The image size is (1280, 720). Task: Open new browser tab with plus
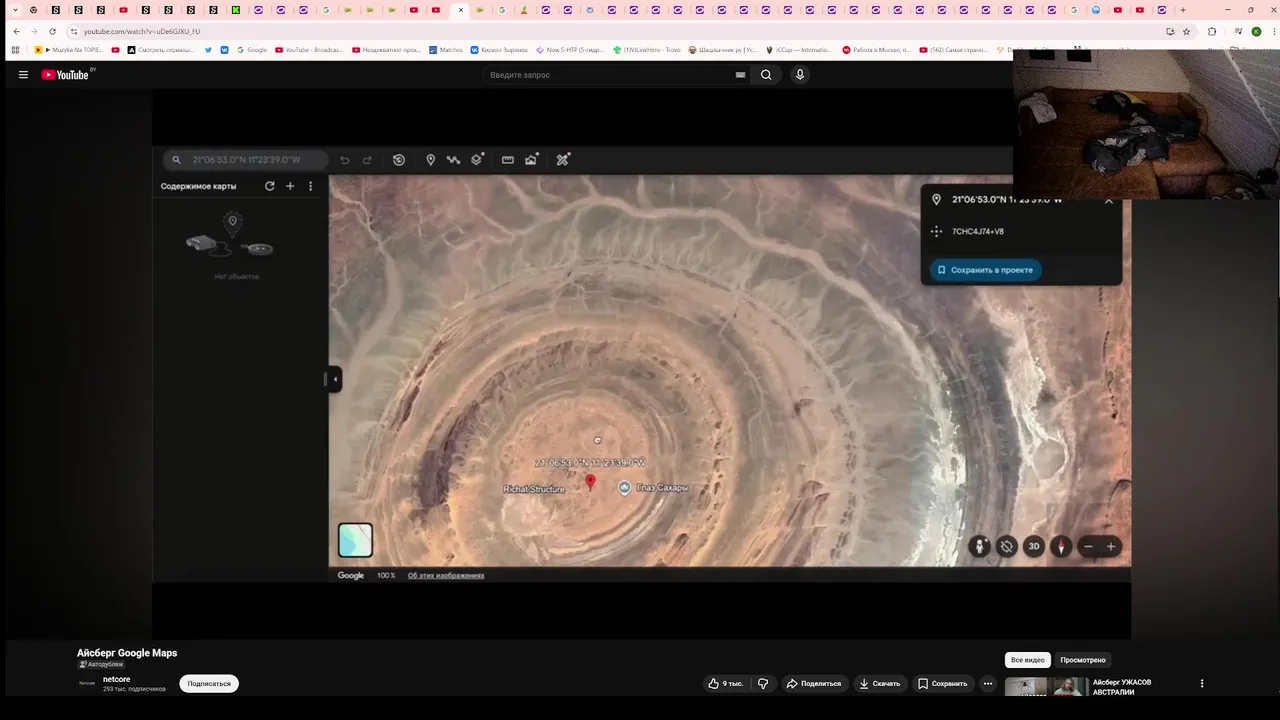[1183, 10]
